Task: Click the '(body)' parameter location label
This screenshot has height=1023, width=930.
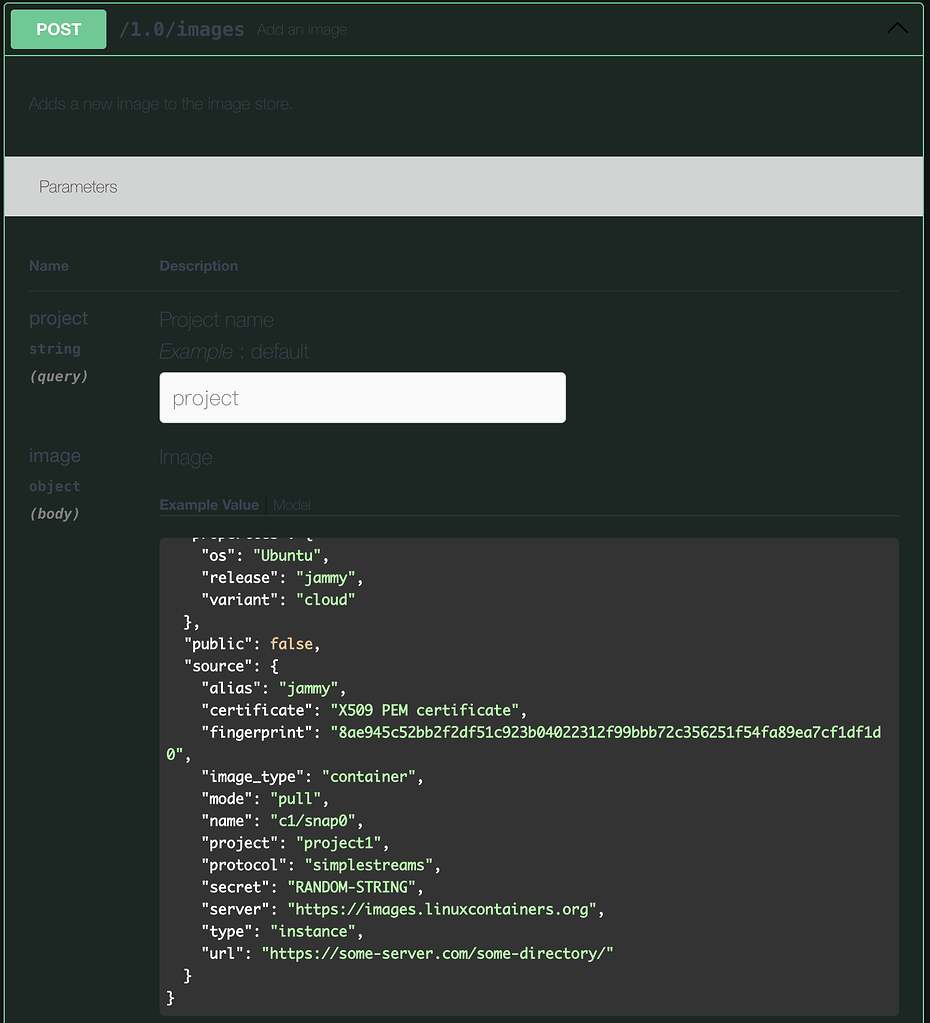Action: 55,513
